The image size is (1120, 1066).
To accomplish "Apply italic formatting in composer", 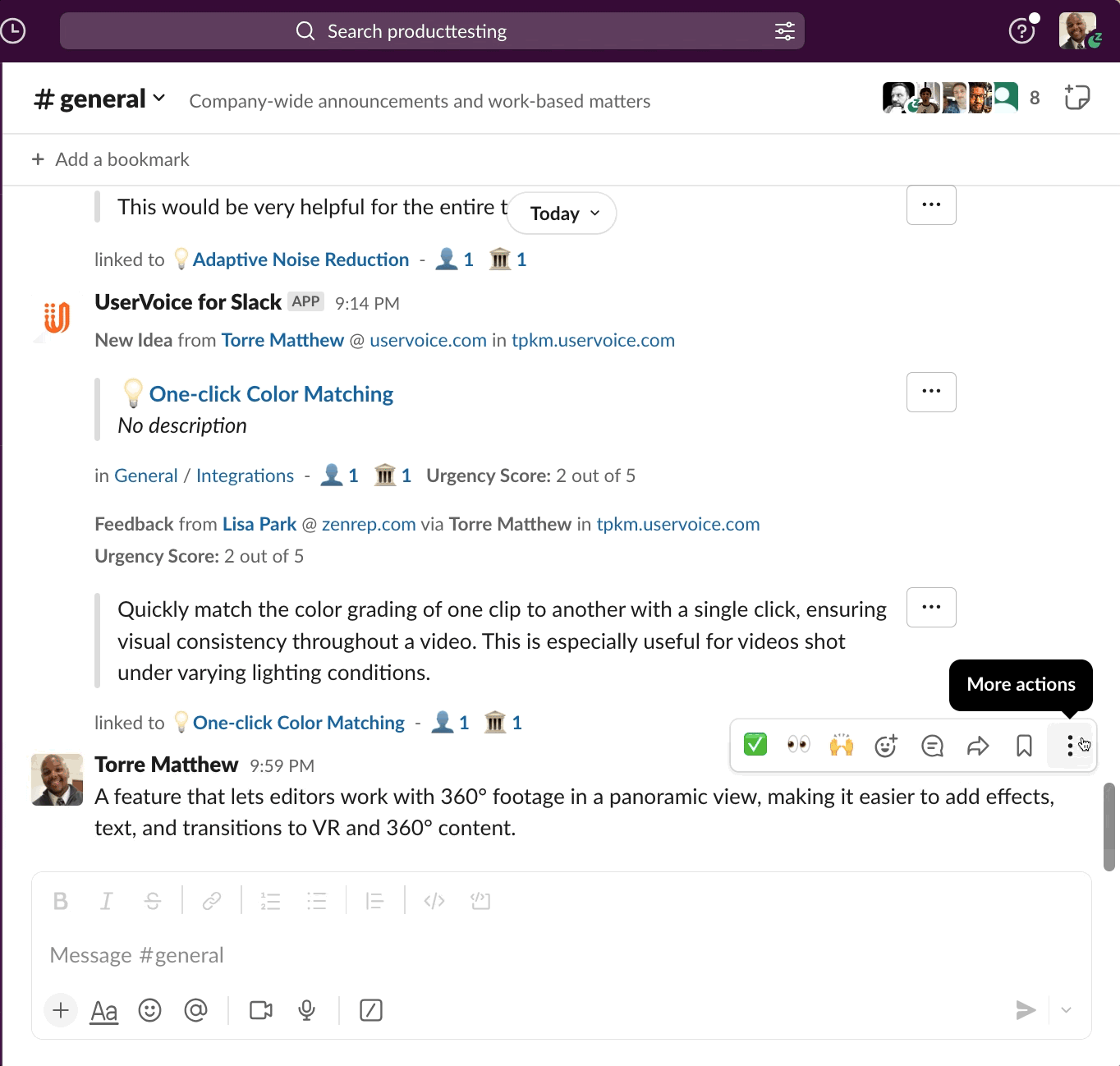I will point(106,901).
